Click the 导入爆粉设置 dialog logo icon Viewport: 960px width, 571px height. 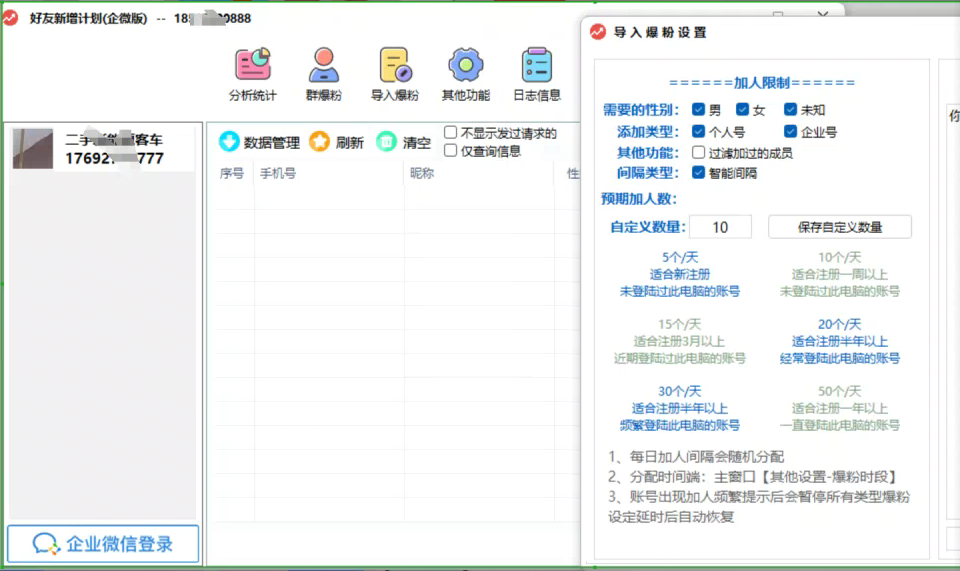(x=598, y=32)
